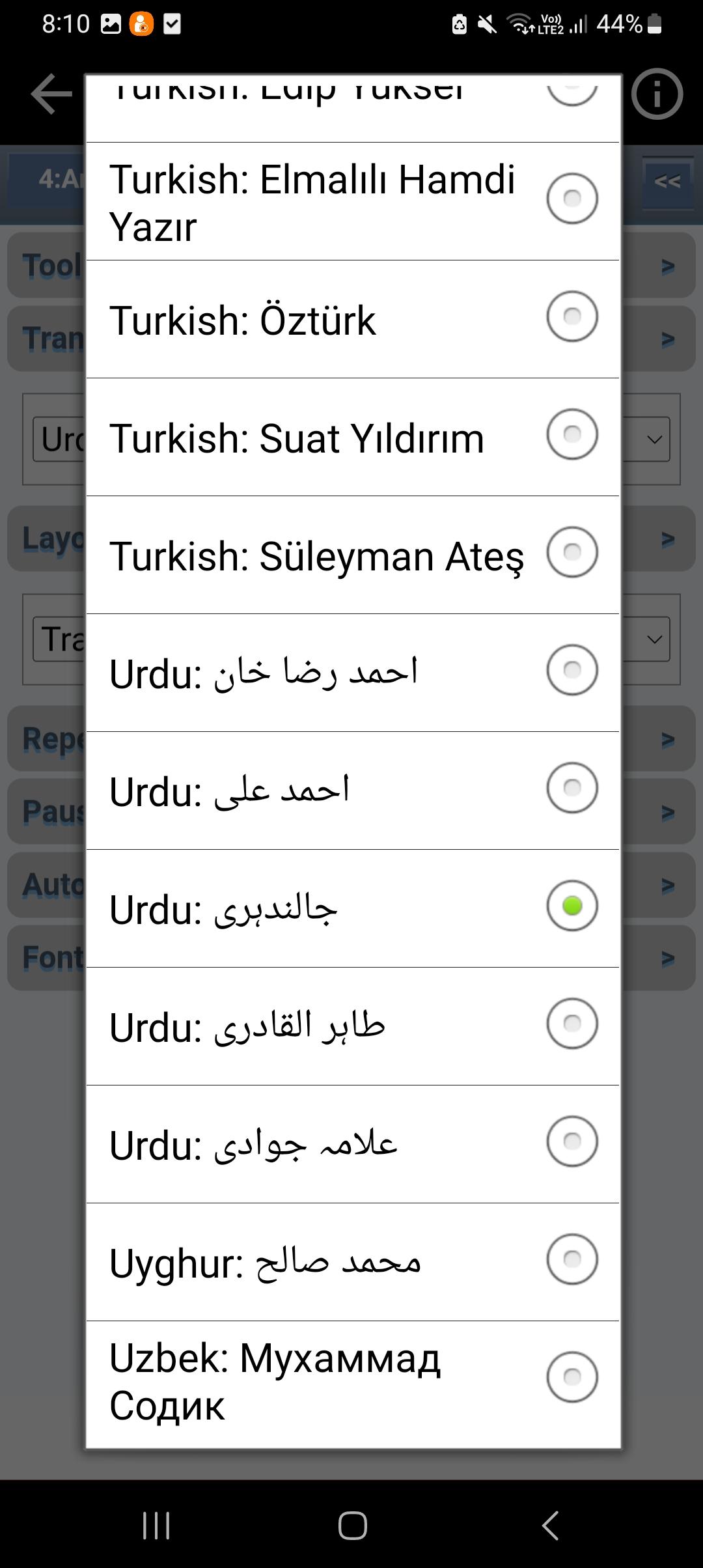Open the layout dropdown arrow
Viewport: 703px width, 1568px height.
click(x=655, y=639)
